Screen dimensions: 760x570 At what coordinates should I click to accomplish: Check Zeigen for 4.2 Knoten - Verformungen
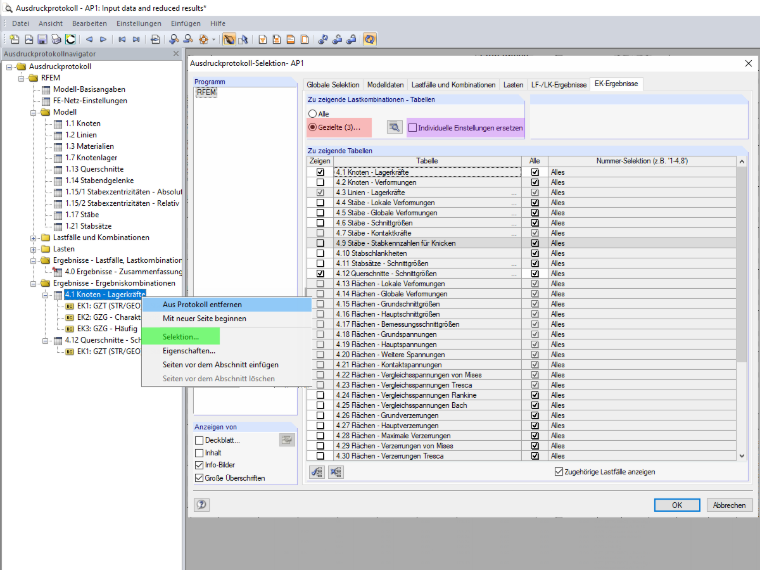[320, 182]
